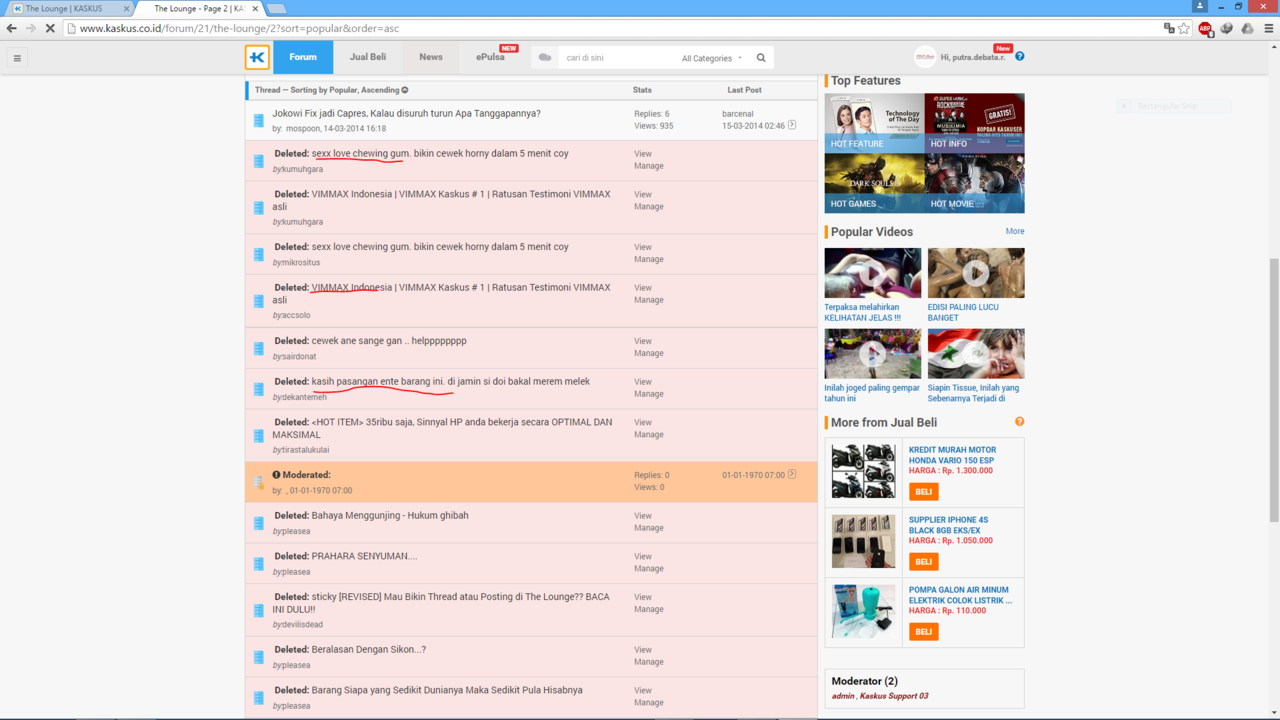1280x720 pixels.
Task: Open the All Categories dropdown
Action: pyautogui.click(x=712, y=58)
